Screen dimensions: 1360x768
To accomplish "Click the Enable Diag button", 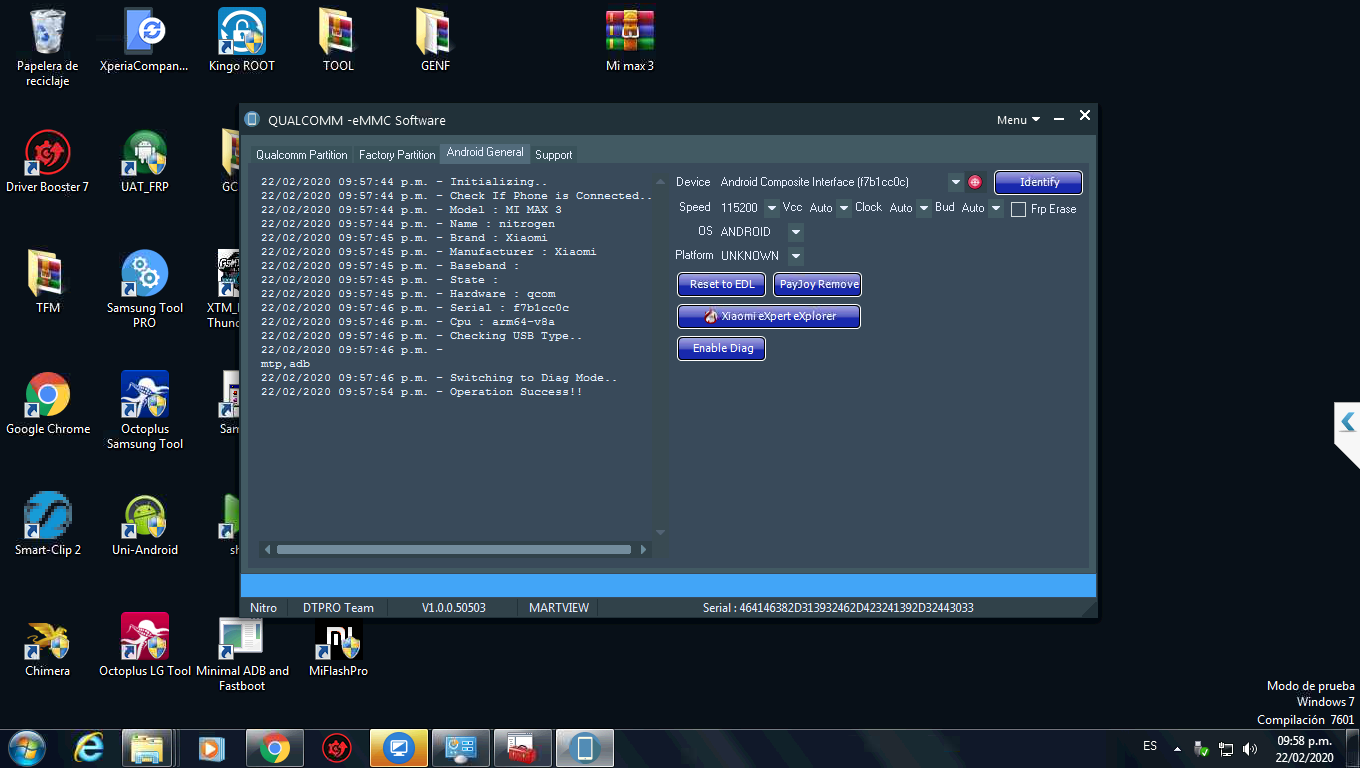I will (722, 348).
